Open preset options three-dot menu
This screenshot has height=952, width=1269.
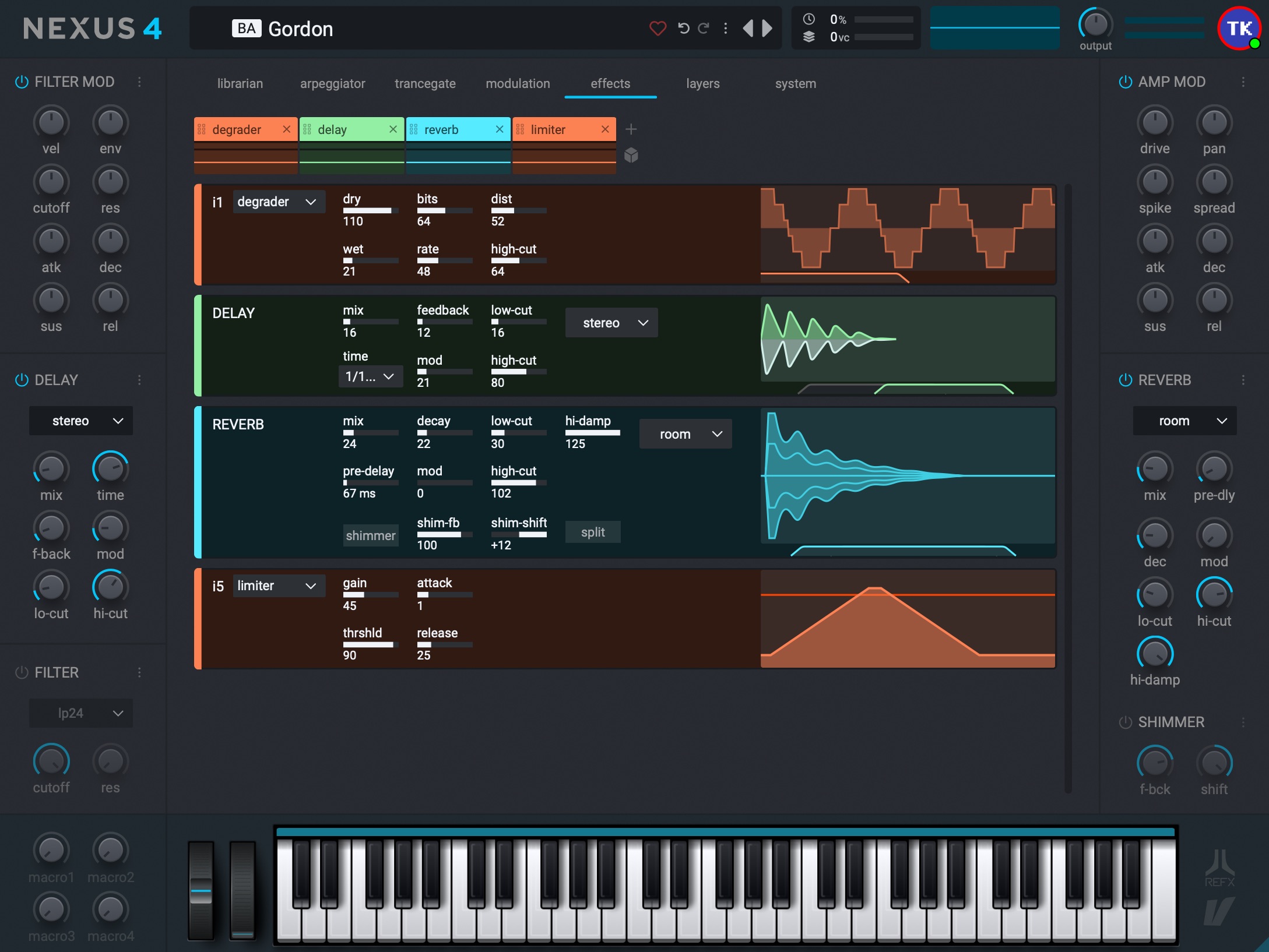click(x=725, y=28)
